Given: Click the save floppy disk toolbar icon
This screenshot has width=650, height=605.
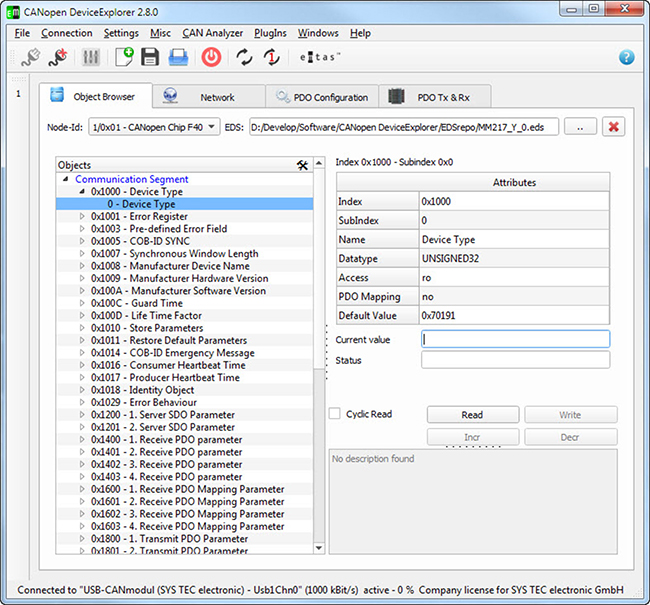Looking at the screenshot, I should click(x=150, y=57).
